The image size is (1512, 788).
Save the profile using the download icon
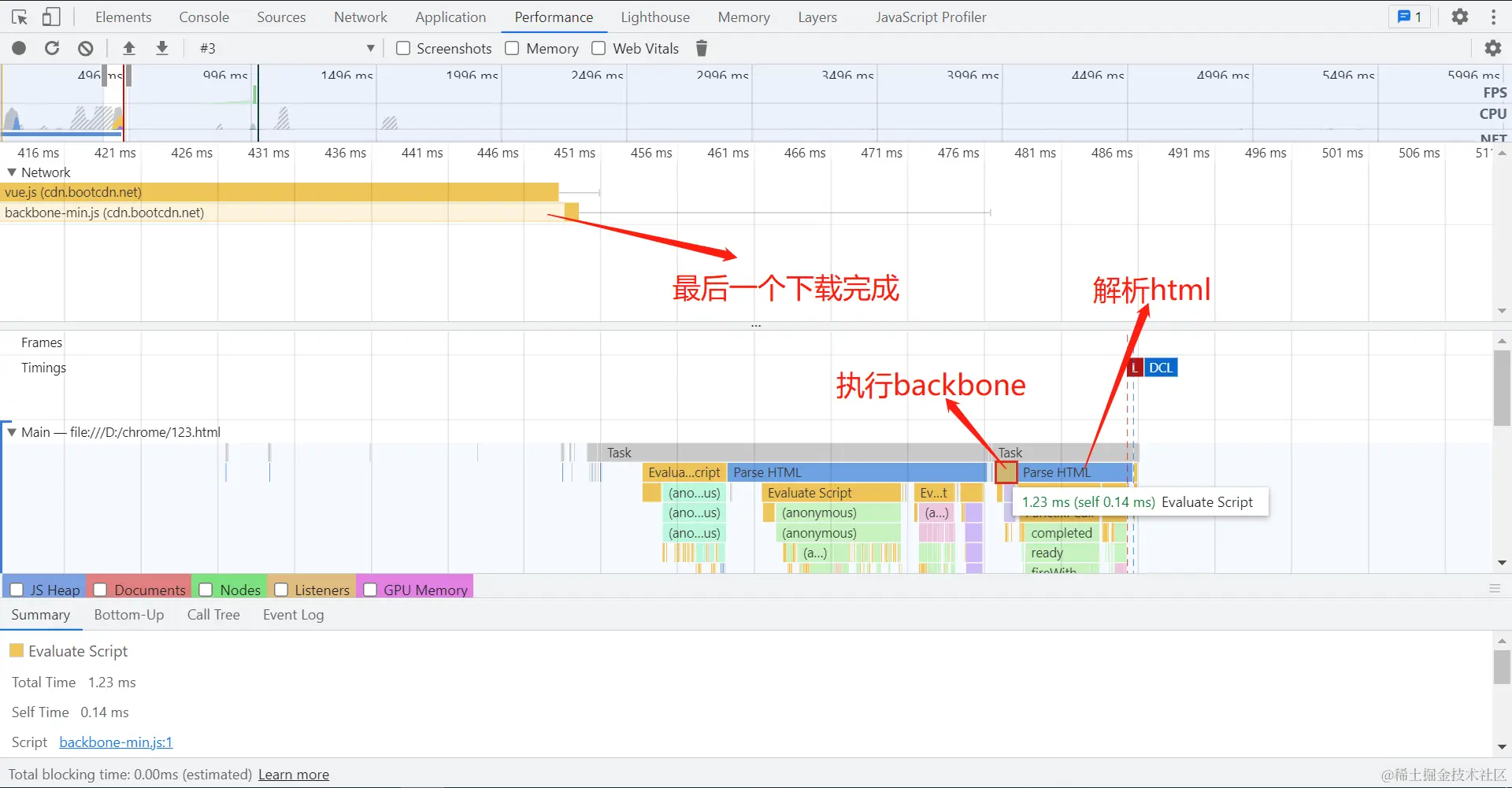point(162,48)
